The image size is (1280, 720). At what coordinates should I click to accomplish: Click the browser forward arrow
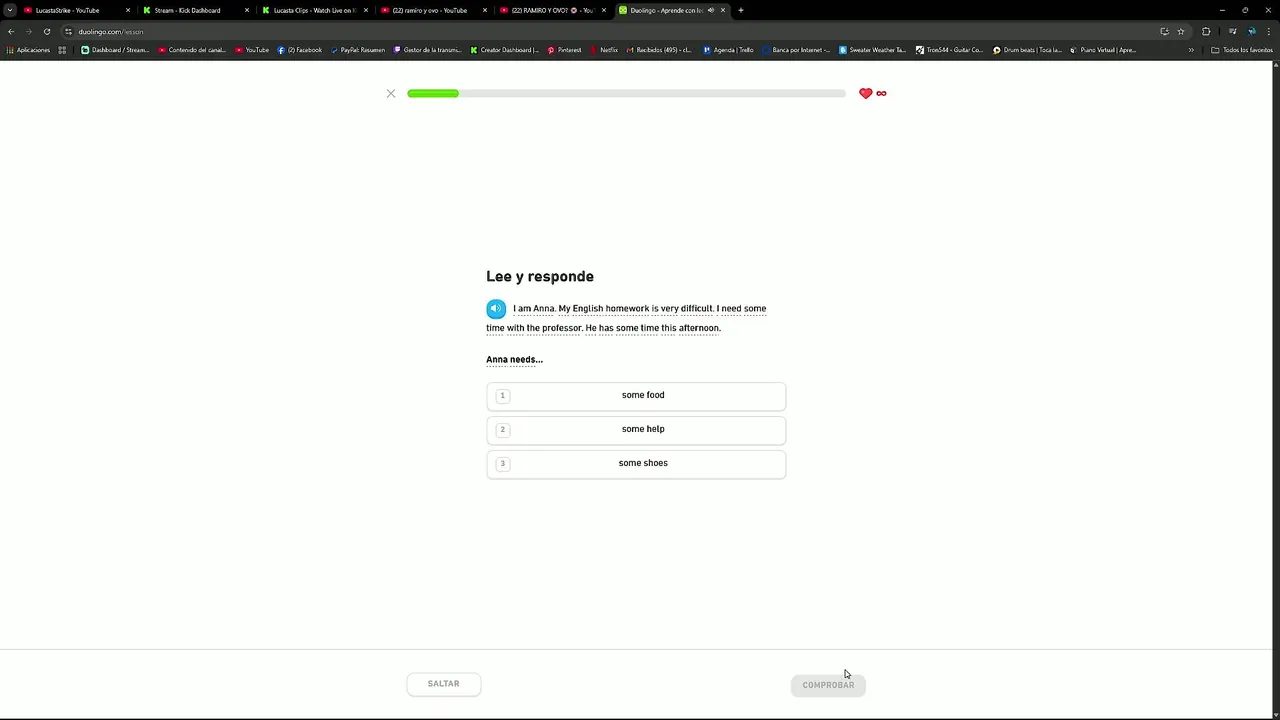point(28,31)
